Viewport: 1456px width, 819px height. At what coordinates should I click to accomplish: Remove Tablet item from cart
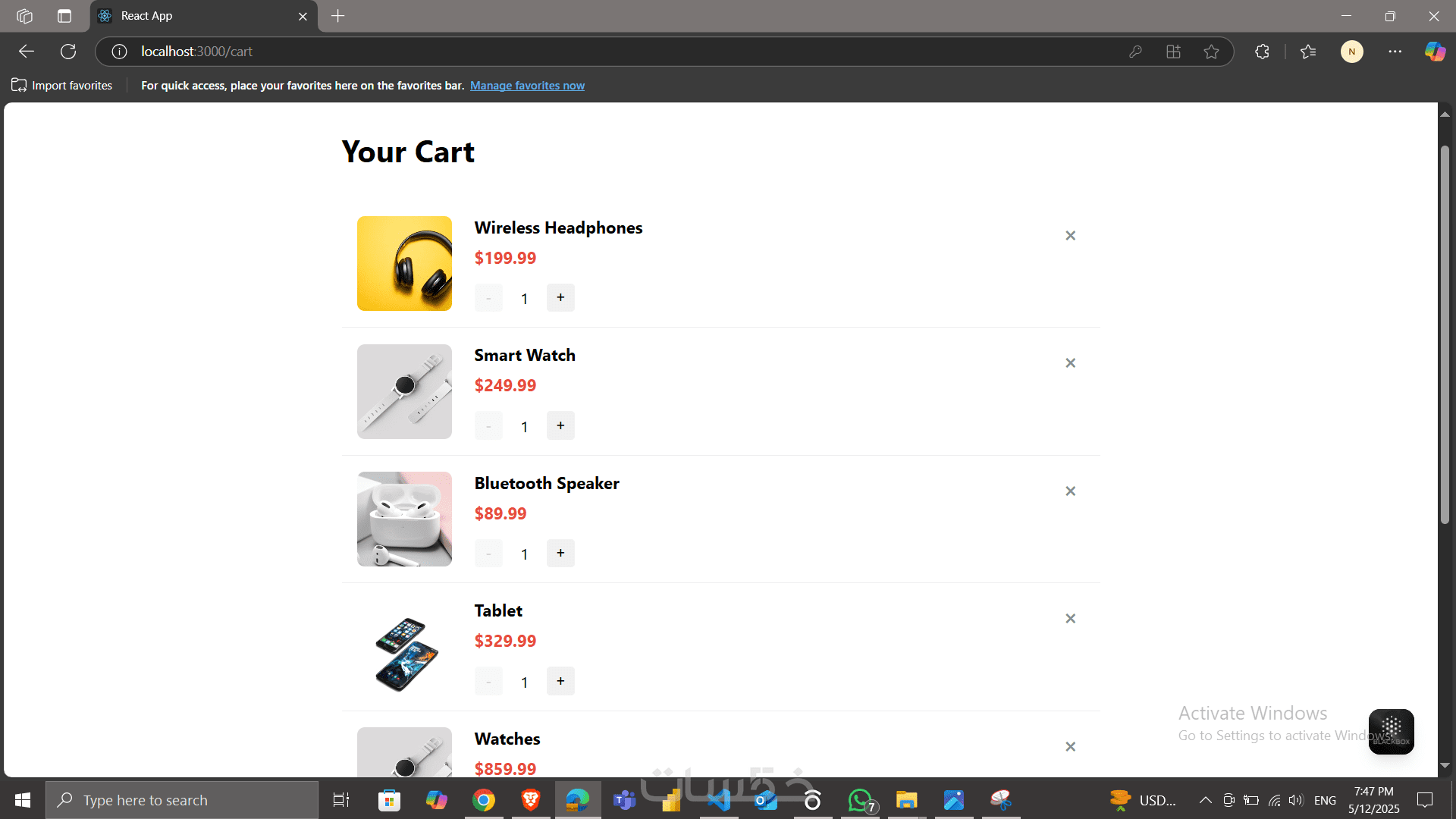(1070, 619)
